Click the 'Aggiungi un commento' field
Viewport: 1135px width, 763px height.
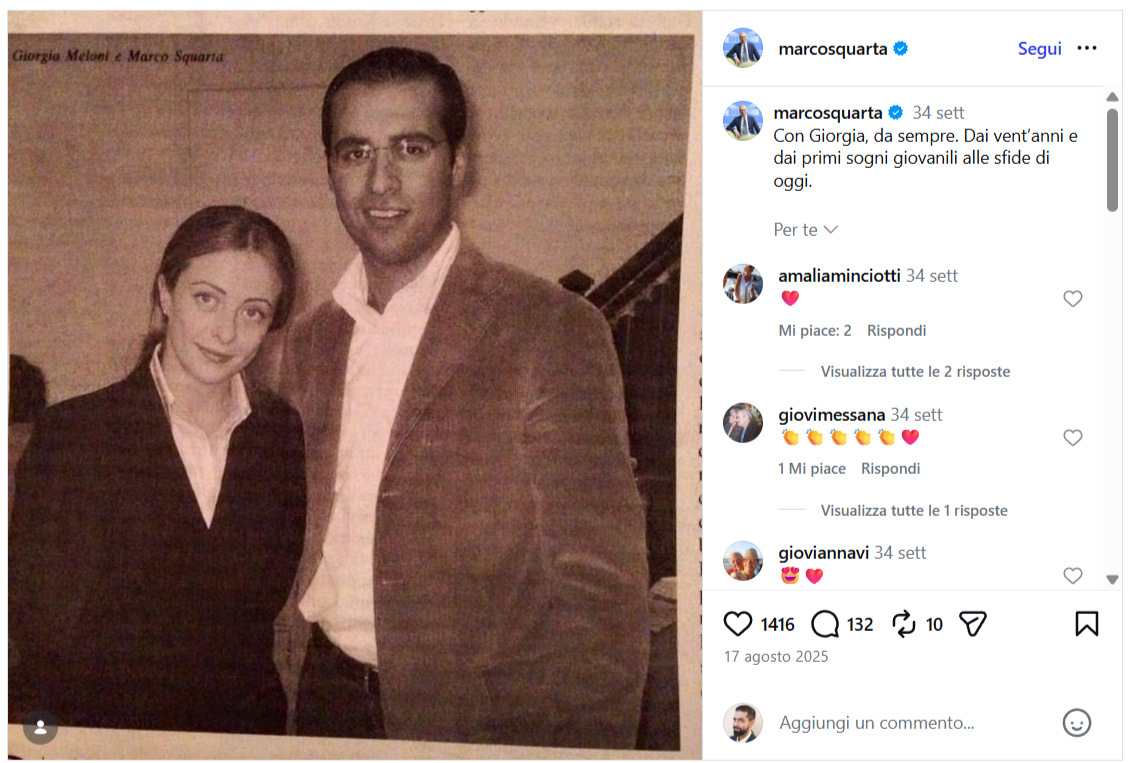[900, 723]
